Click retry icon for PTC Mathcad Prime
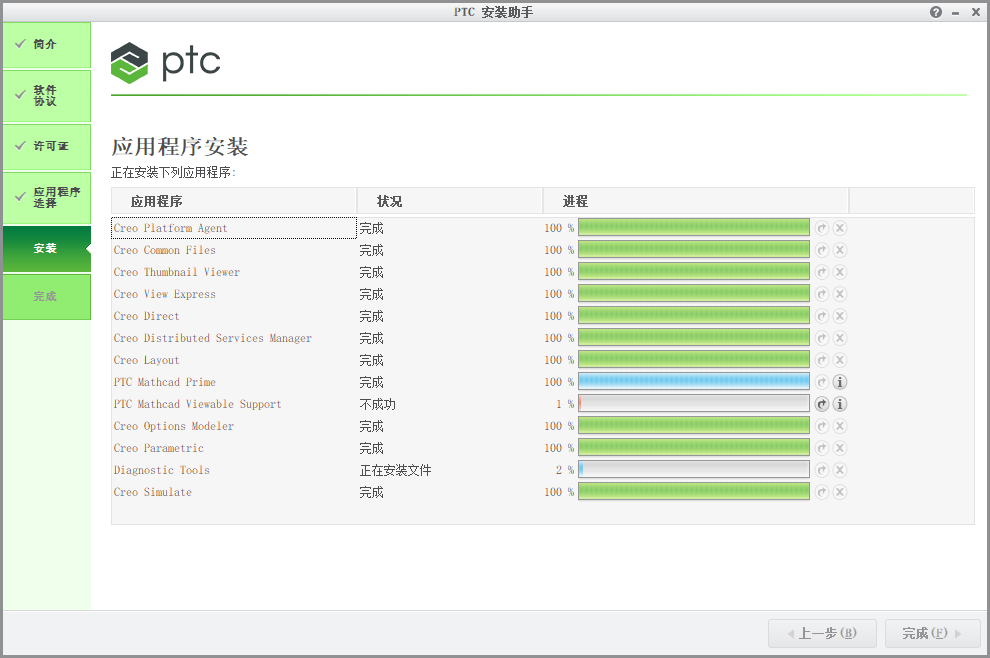Screen dimensions: 990x658 (821, 382)
